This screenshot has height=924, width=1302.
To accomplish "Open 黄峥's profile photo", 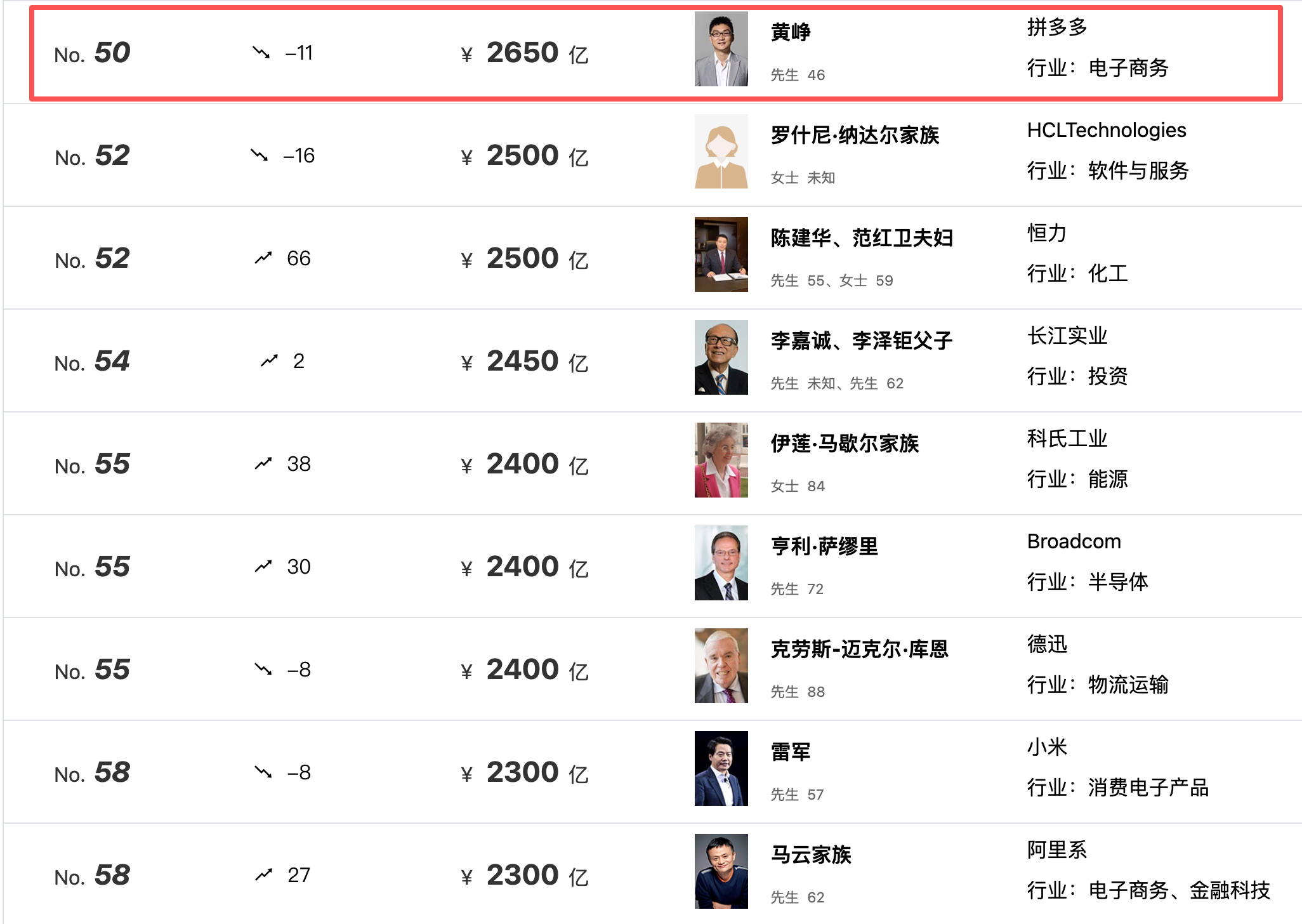I will point(721,49).
